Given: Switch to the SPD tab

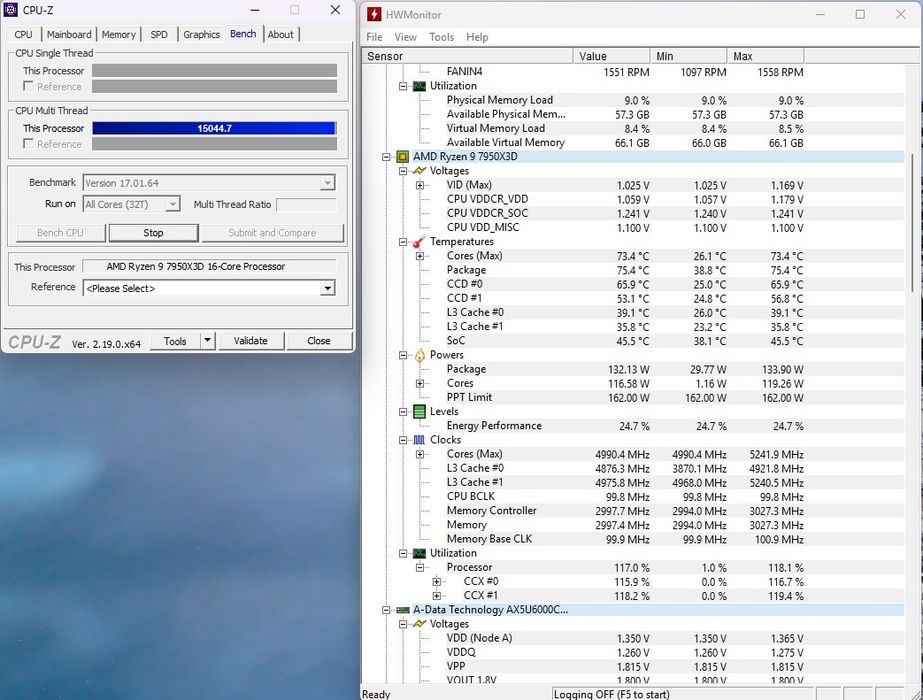Looking at the screenshot, I should [159, 35].
